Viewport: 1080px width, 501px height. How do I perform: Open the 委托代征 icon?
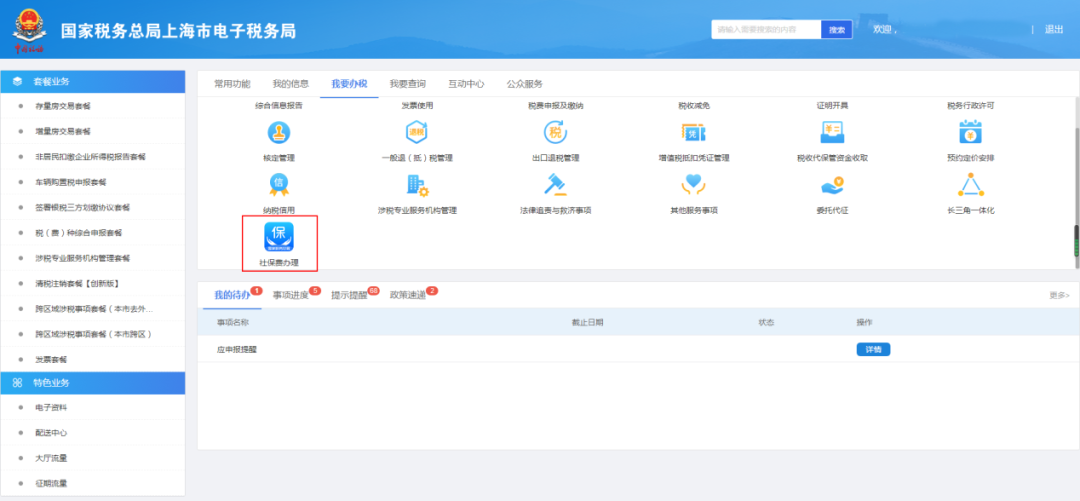pyautogui.click(x=832, y=184)
